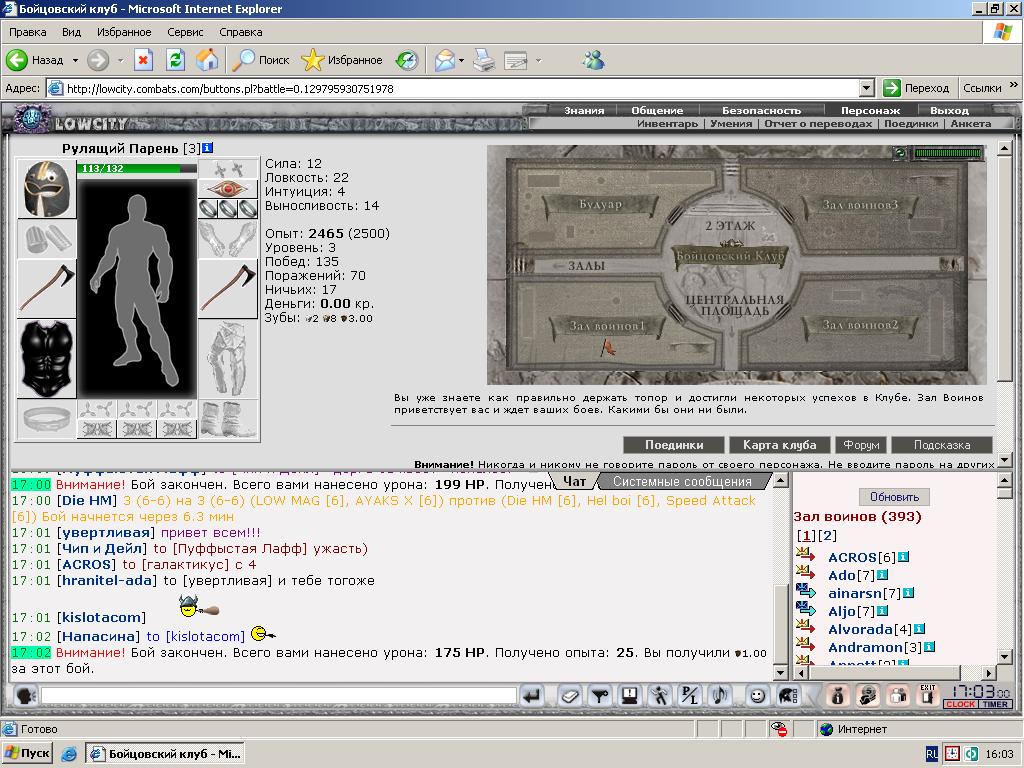The width and height of the screenshot is (1024, 768).
Task: Click the EXIT door icon in bottom bar
Action: (x=928, y=695)
